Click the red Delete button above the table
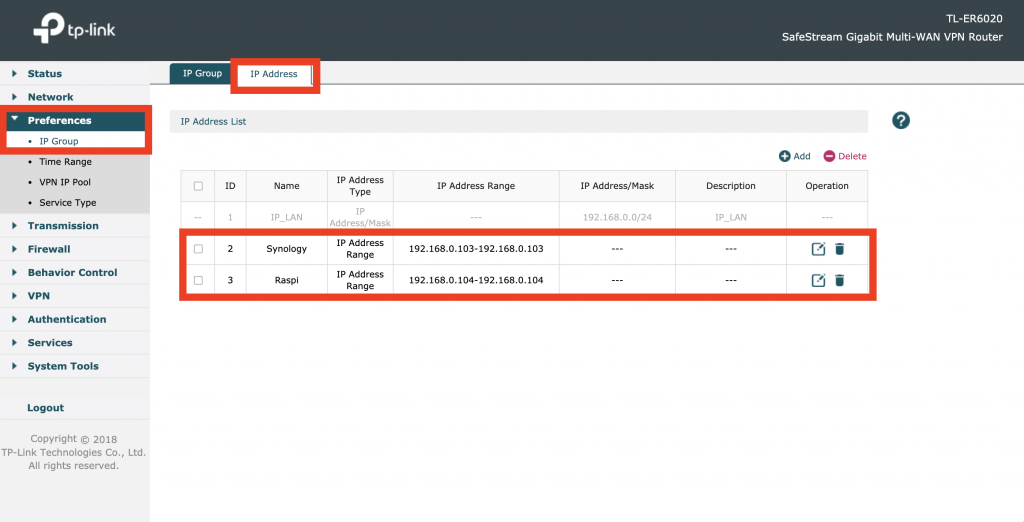Image resolution: width=1024 pixels, height=522 pixels. tap(845, 156)
